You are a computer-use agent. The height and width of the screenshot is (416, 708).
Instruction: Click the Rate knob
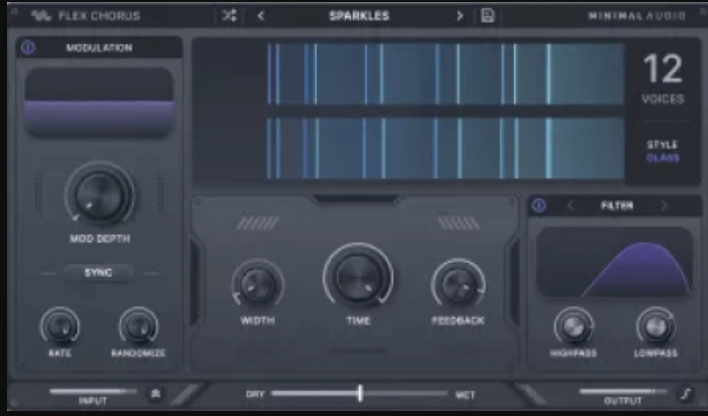click(60, 325)
